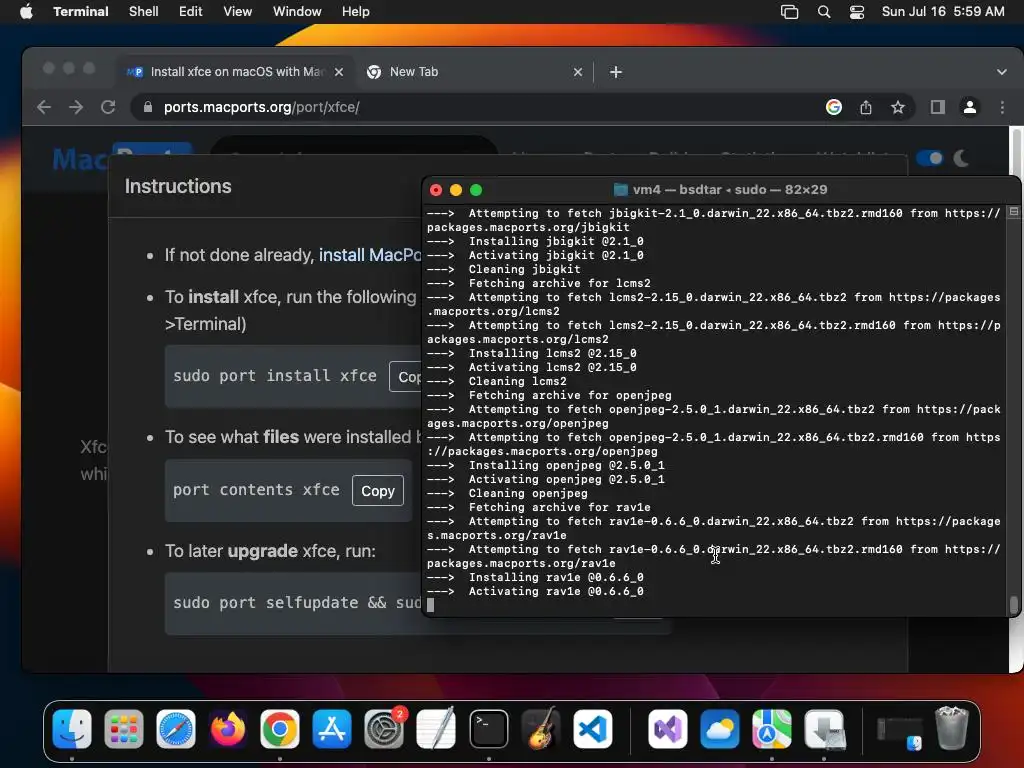Expand Chrome tab search chevron
1024x768 pixels.
[x=1002, y=72]
